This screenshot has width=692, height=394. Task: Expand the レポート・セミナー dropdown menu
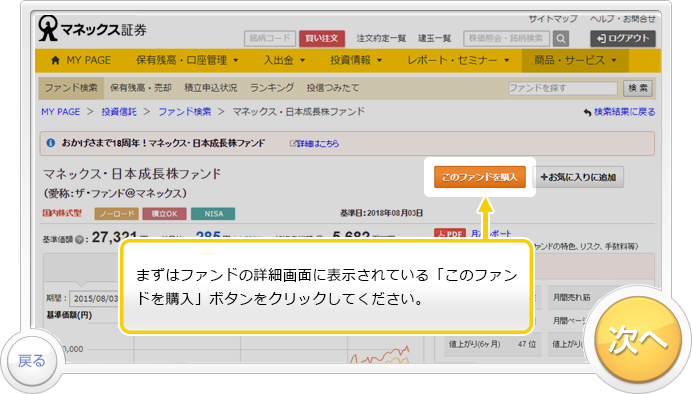[x=458, y=60]
